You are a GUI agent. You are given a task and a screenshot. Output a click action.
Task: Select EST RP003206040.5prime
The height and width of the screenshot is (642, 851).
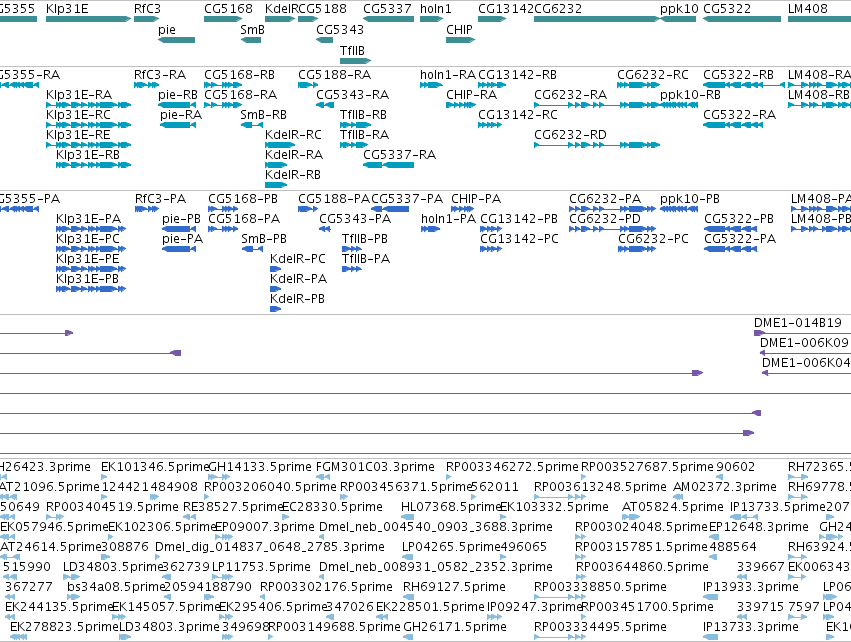(209, 497)
